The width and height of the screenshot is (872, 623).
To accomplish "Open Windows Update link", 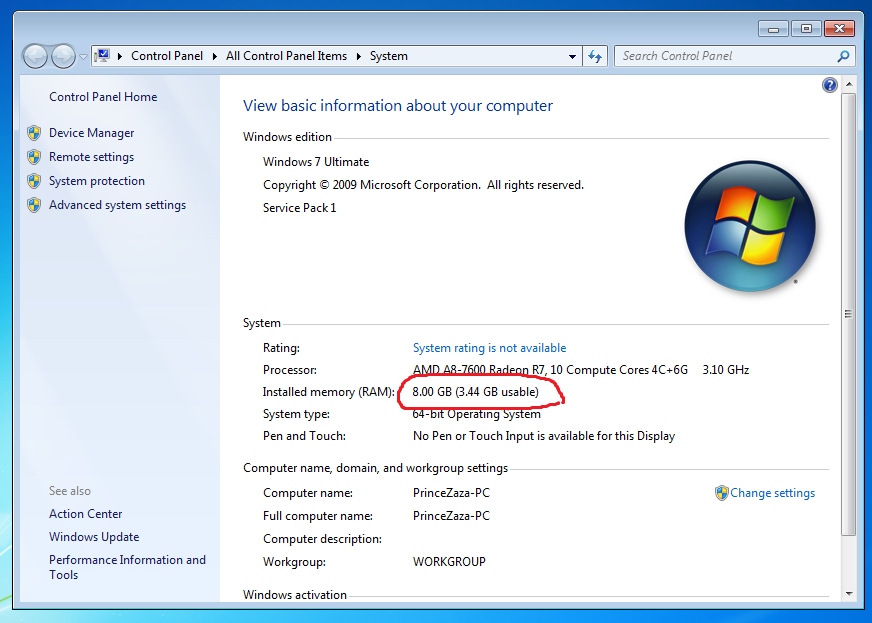I will pyautogui.click(x=94, y=537).
